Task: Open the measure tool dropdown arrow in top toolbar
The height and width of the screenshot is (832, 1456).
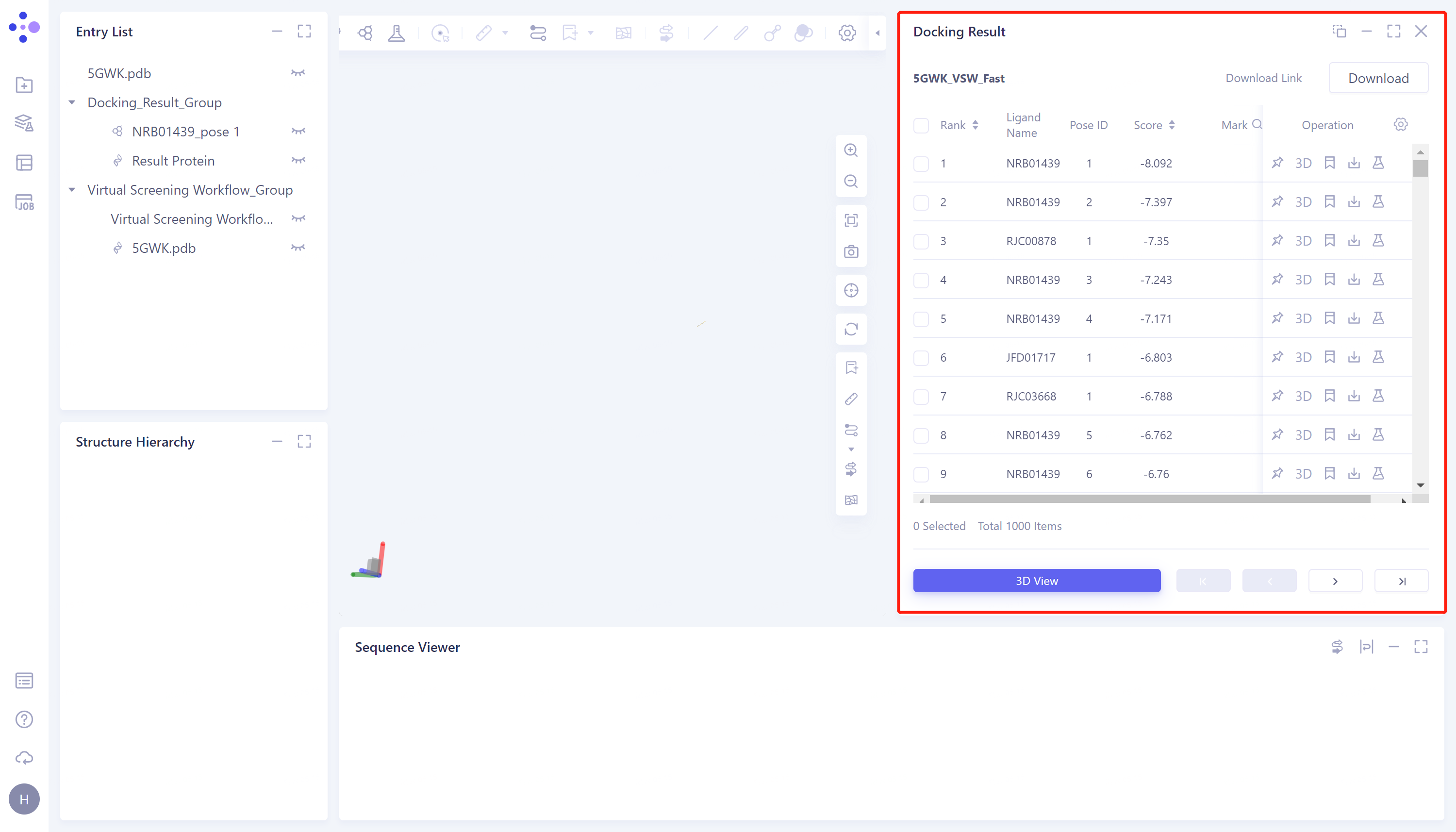Action: [x=505, y=33]
